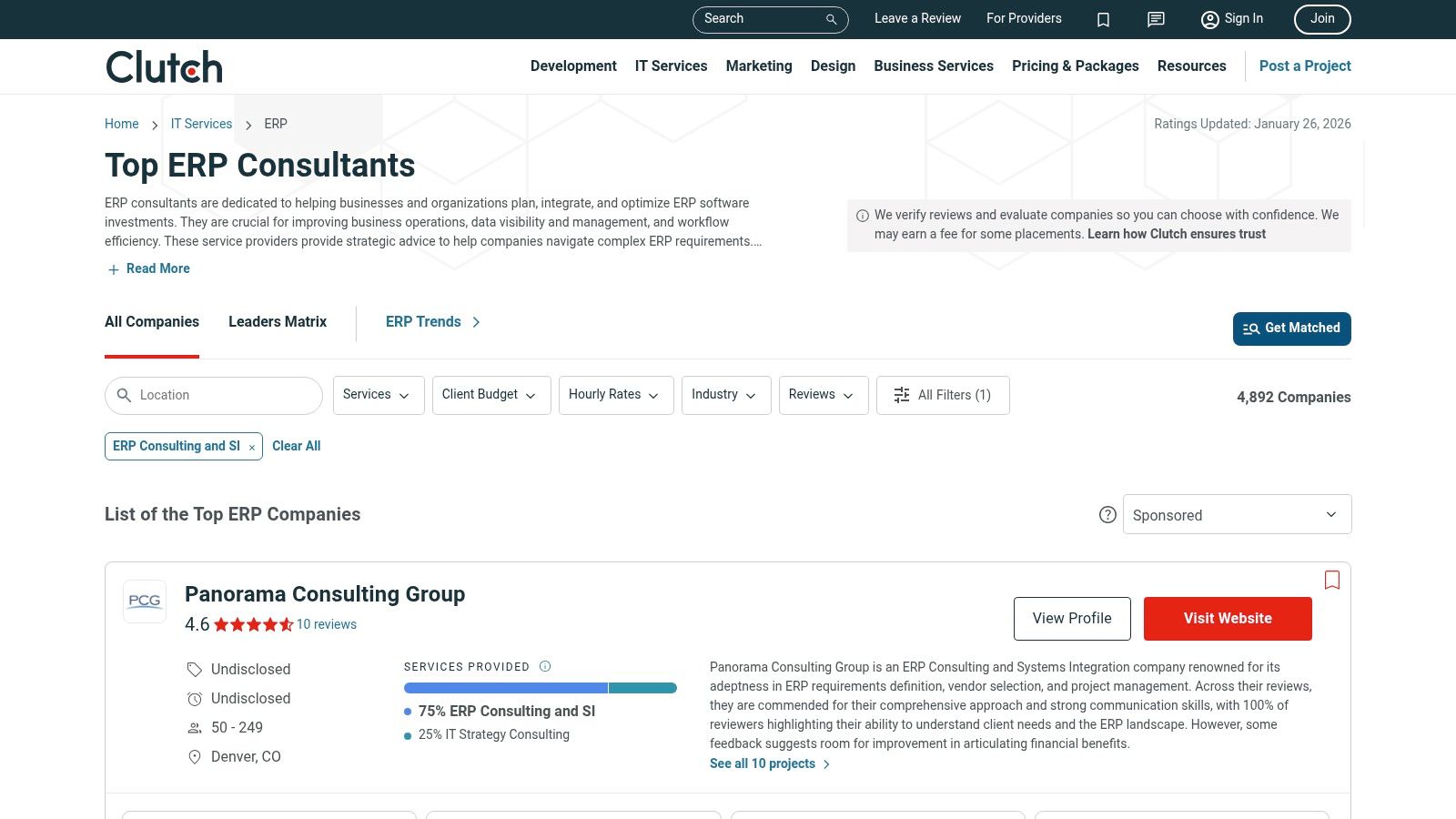Open the IT Services menu
Viewport: 1456px width, 819px height.
(x=671, y=66)
